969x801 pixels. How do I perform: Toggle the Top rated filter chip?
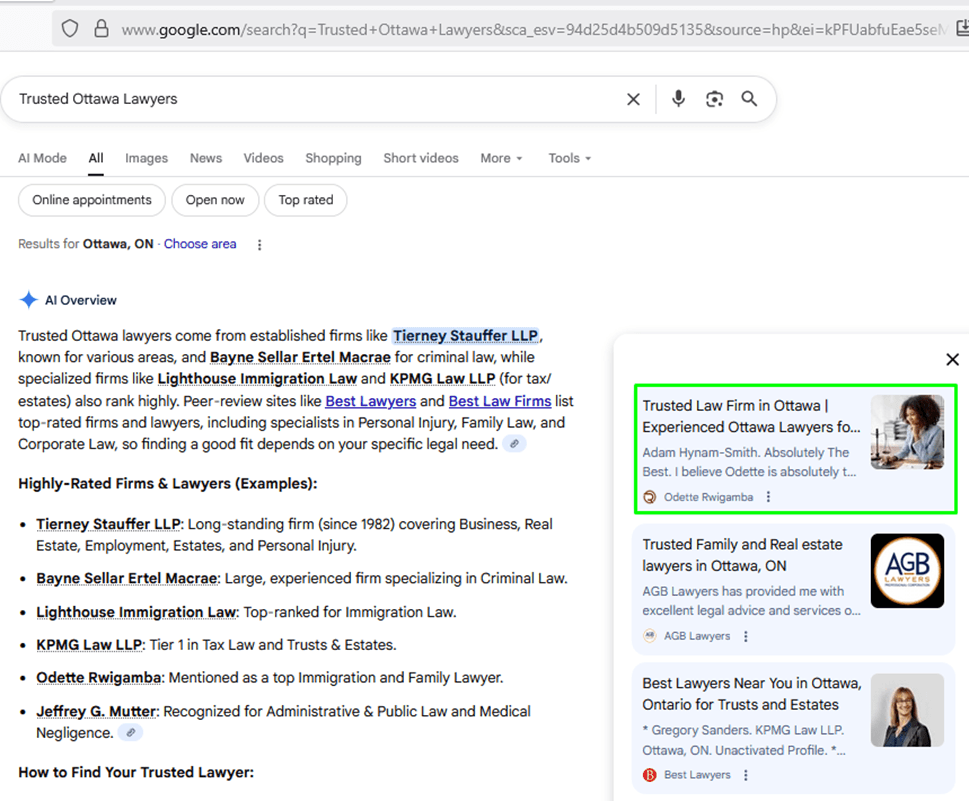[x=305, y=200]
